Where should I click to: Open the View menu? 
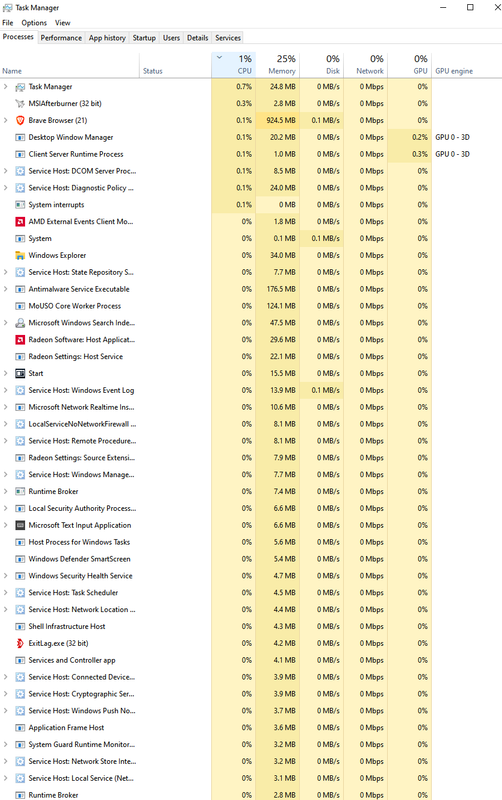point(63,23)
